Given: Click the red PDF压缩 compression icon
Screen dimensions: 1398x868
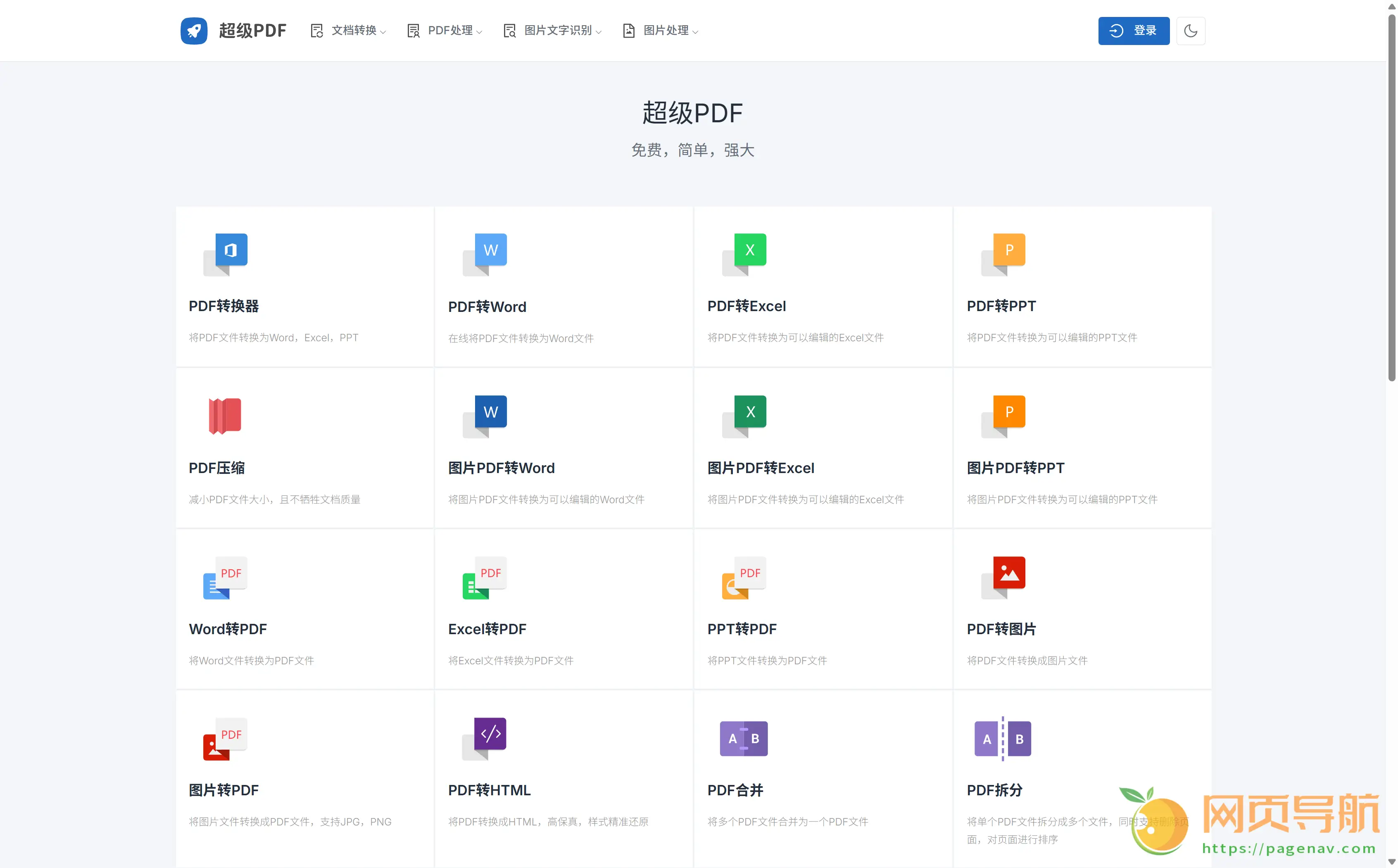Looking at the screenshot, I should 224,416.
